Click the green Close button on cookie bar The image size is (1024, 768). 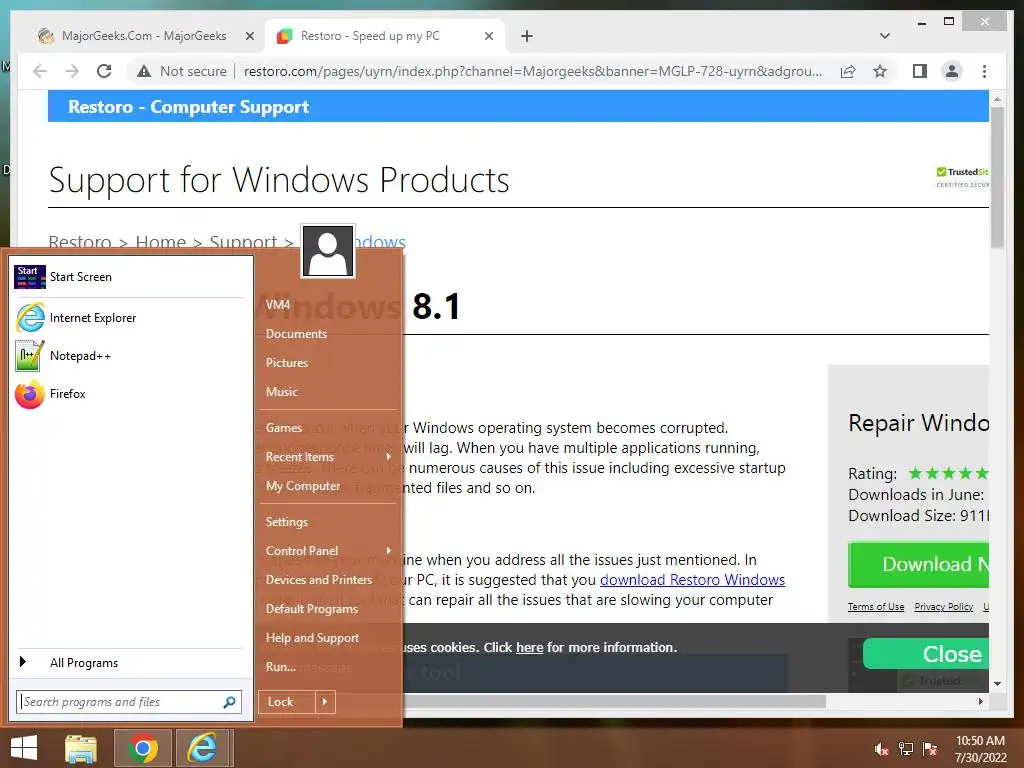click(926, 654)
